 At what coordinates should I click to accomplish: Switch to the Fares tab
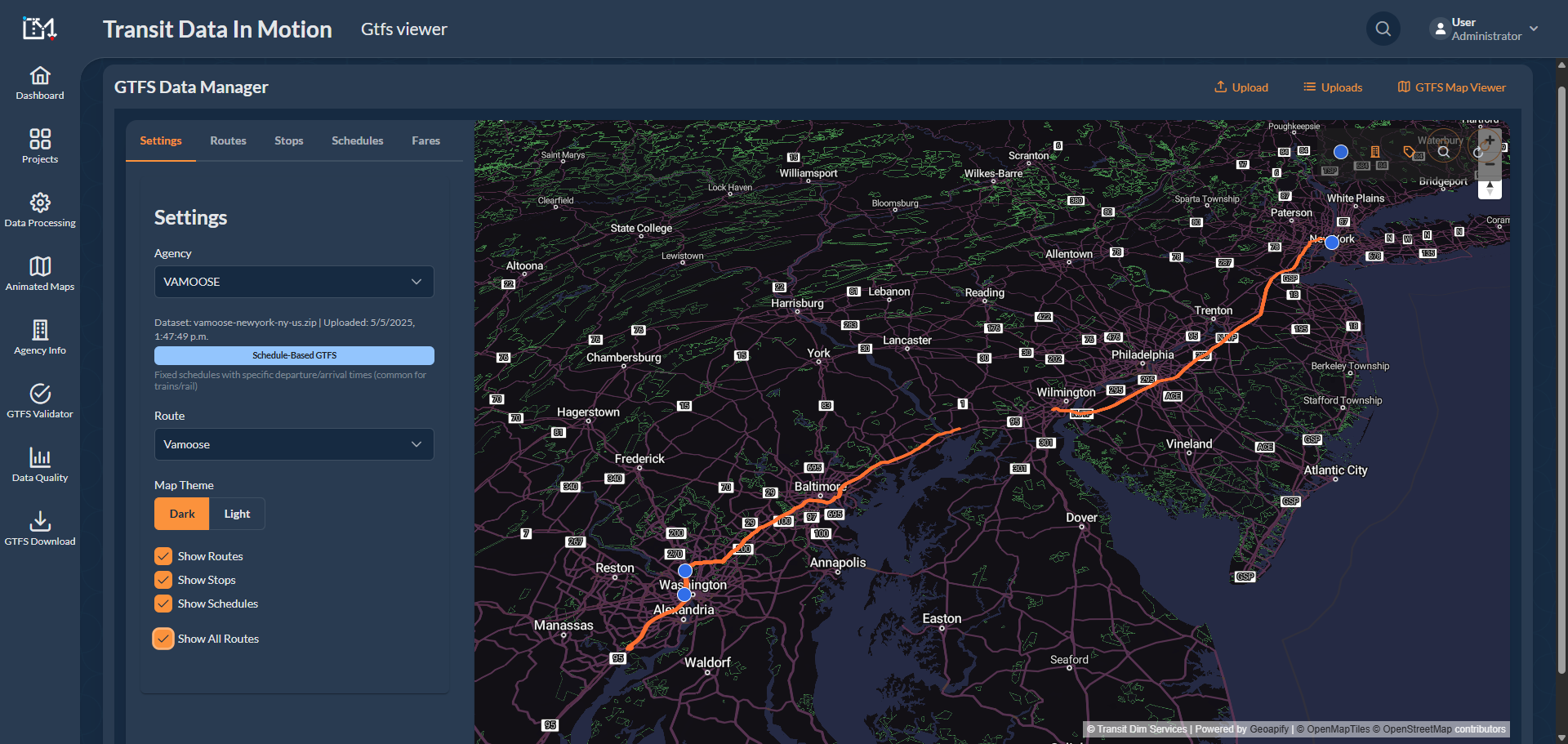(425, 140)
